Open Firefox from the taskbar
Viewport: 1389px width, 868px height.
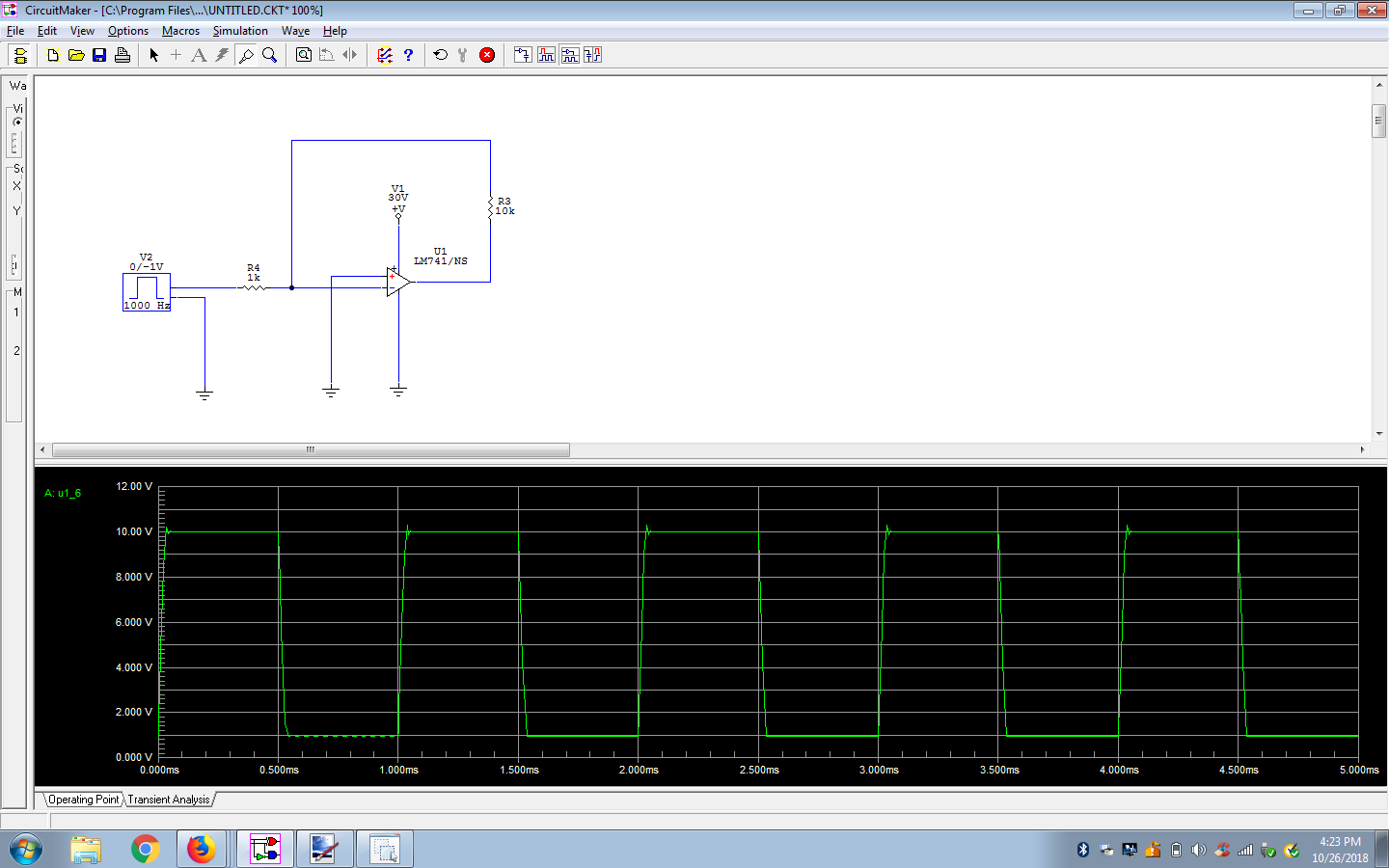[202, 850]
